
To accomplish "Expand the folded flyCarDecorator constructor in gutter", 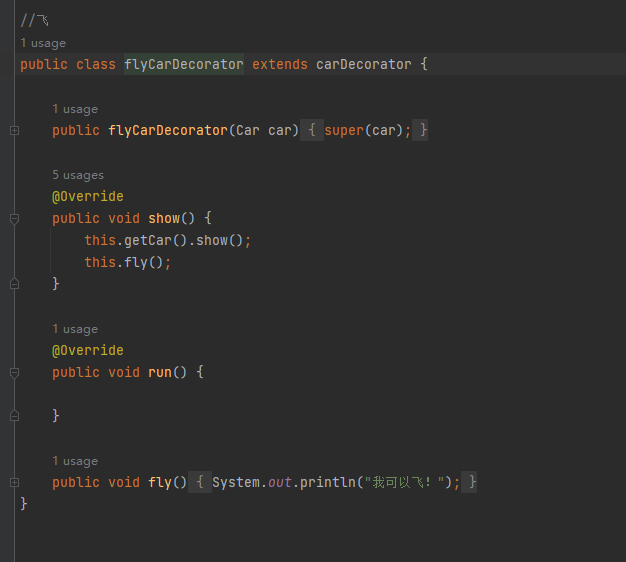I will click(x=14, y=131).
